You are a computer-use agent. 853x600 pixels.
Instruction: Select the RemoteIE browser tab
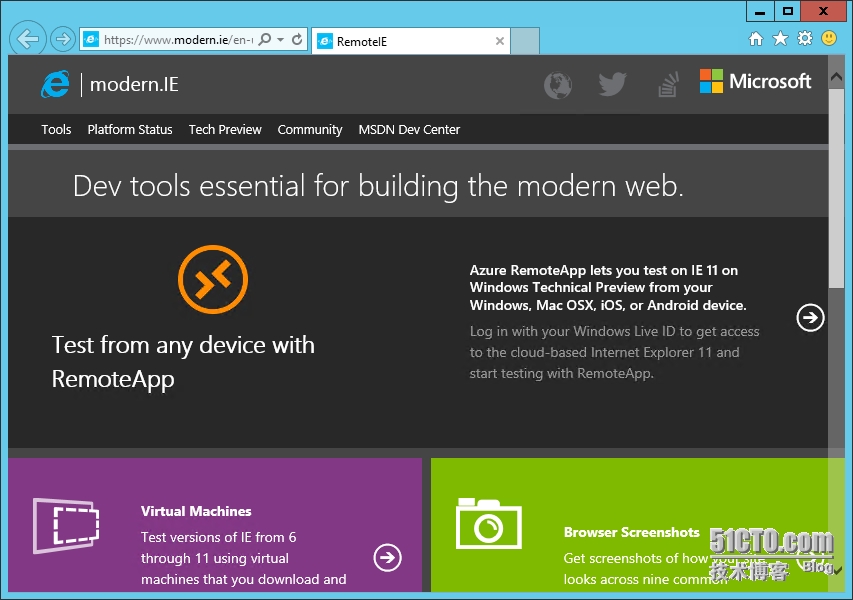411,41
